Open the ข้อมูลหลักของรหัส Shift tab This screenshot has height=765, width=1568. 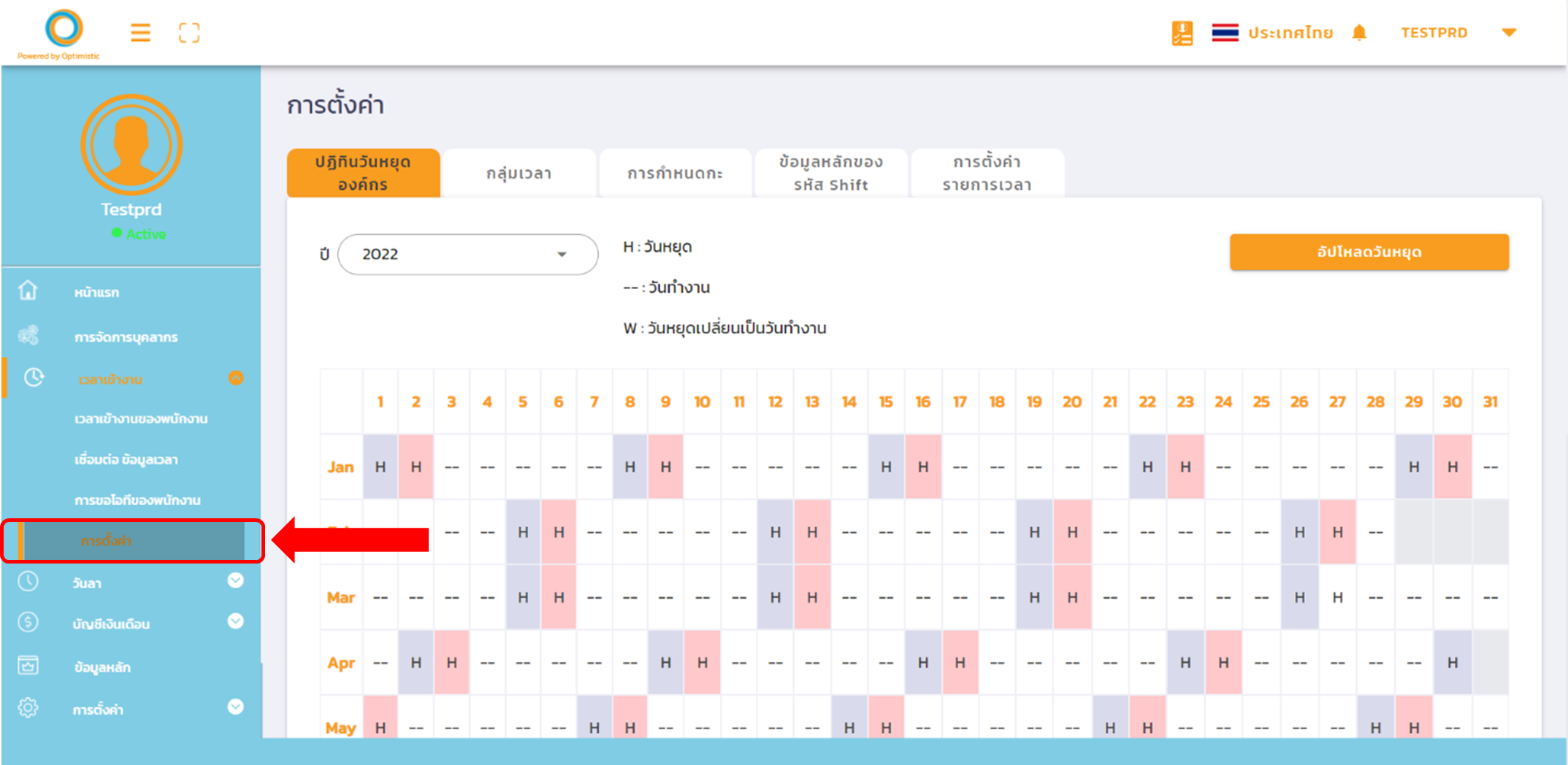(x=830, y=174)
